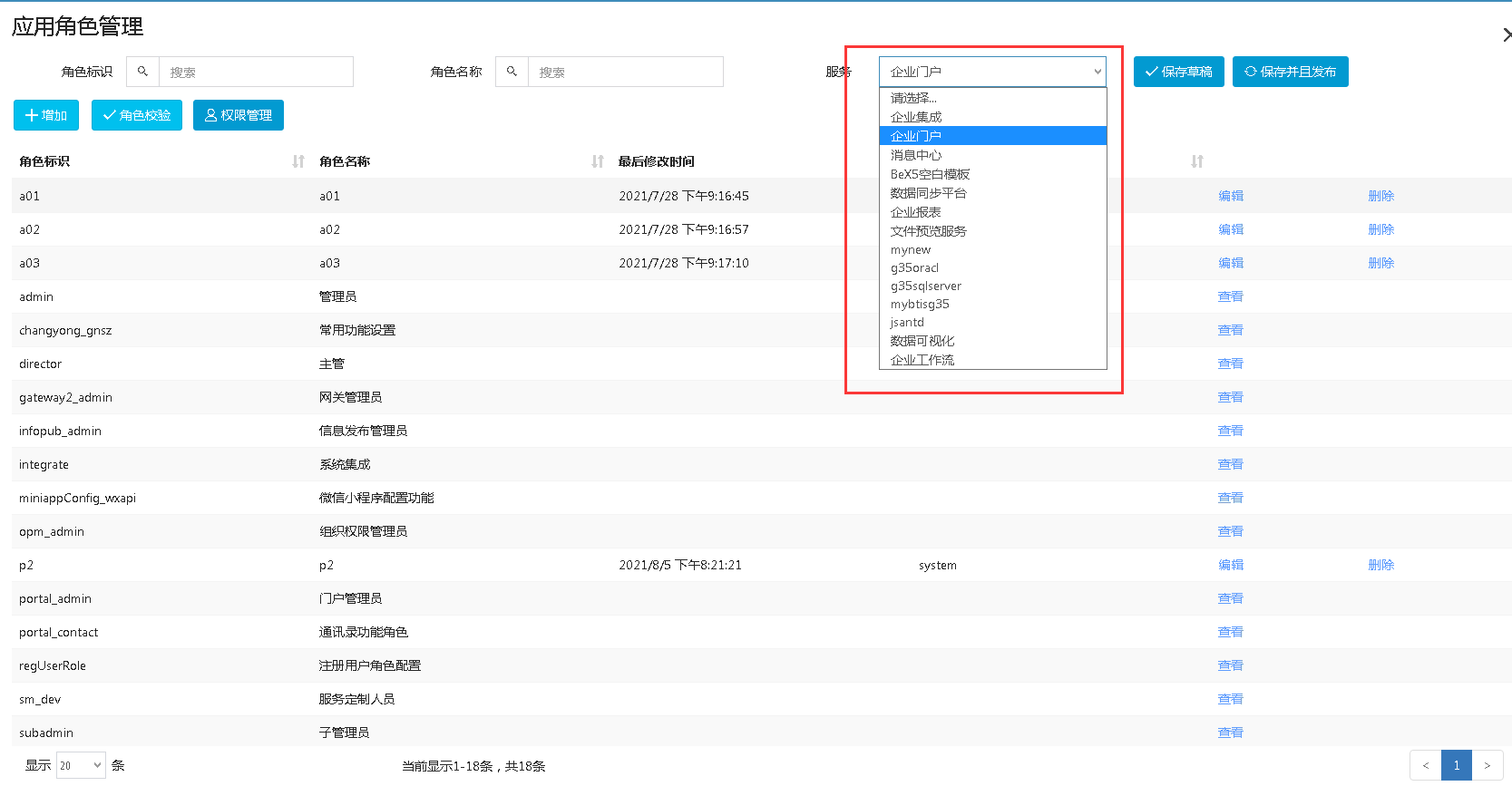Choose 消息中心 in the dropdown list
1512x786 pixels.
916,155
